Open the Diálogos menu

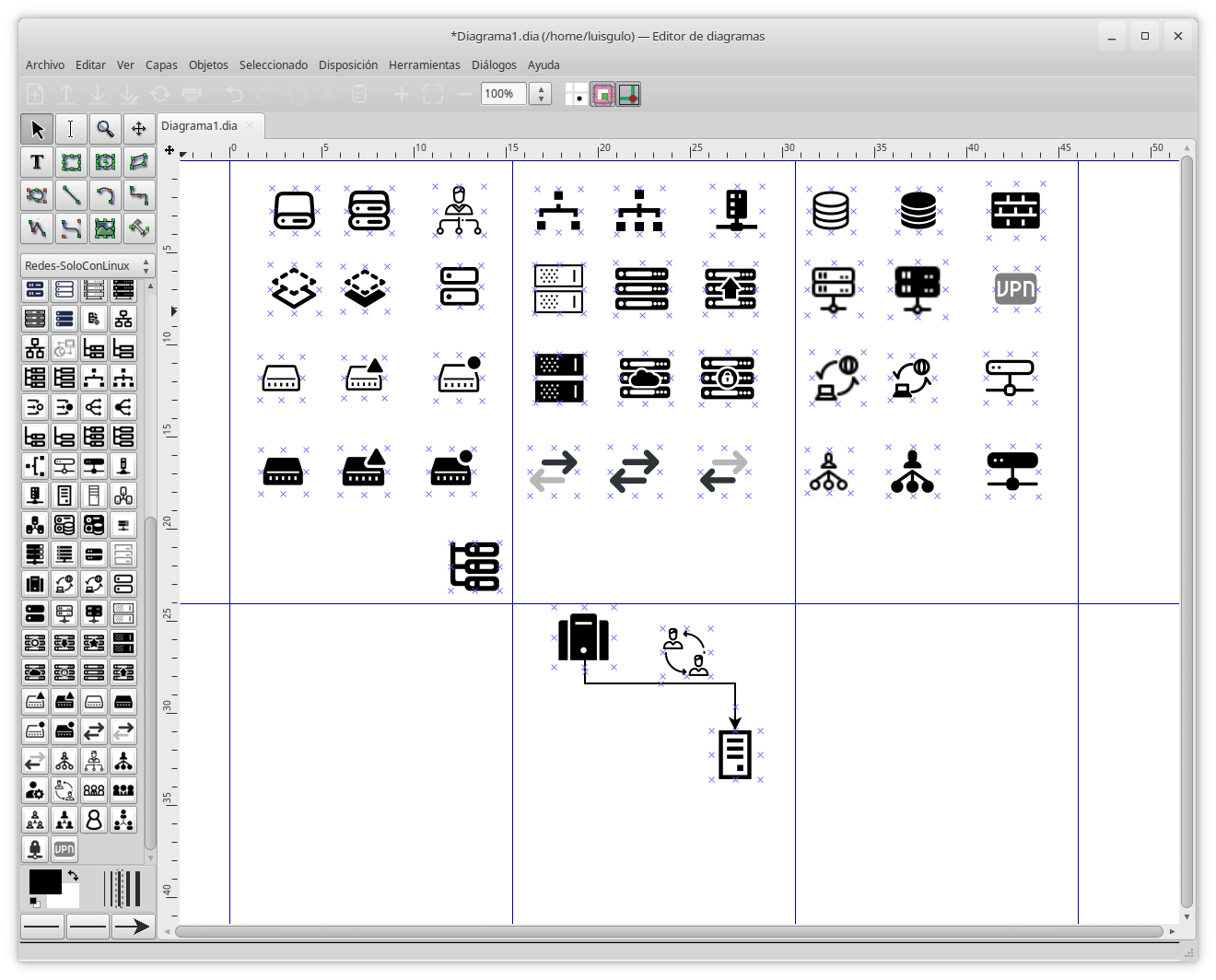pos(494,64)
